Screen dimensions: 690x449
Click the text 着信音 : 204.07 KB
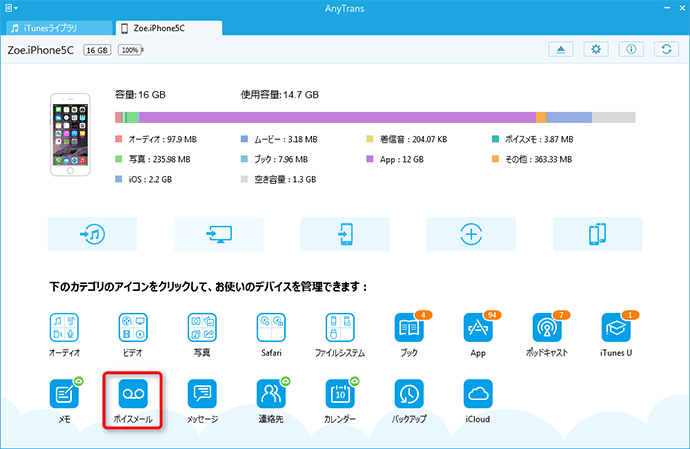pos(414,139)
